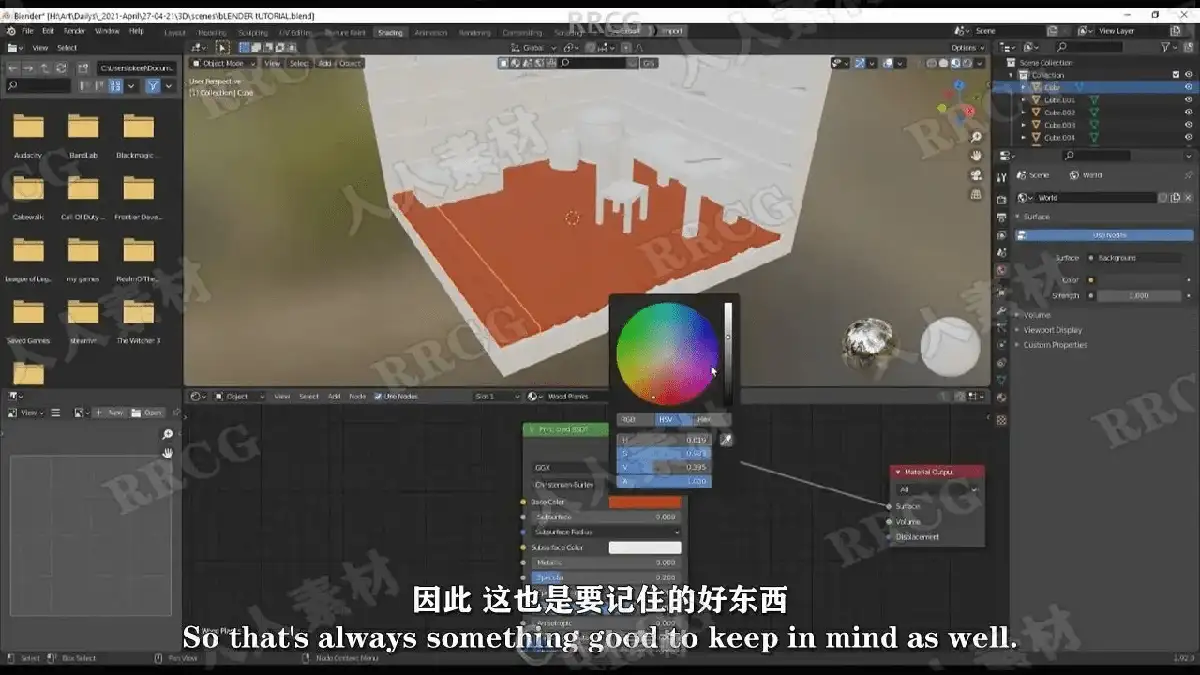1200x675 pixels.
Task: Open the Render properties tab icon
Action: (1001, 198)
